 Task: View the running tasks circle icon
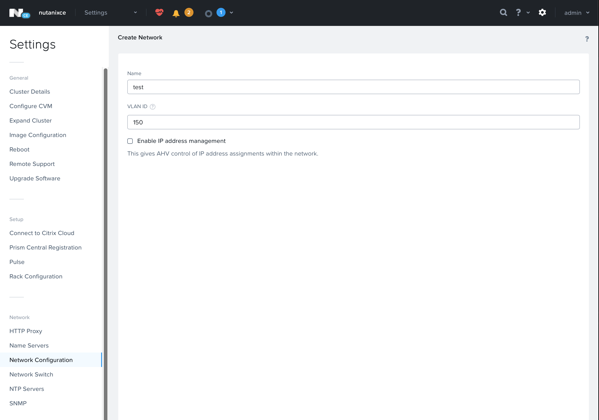click(208, 14)
